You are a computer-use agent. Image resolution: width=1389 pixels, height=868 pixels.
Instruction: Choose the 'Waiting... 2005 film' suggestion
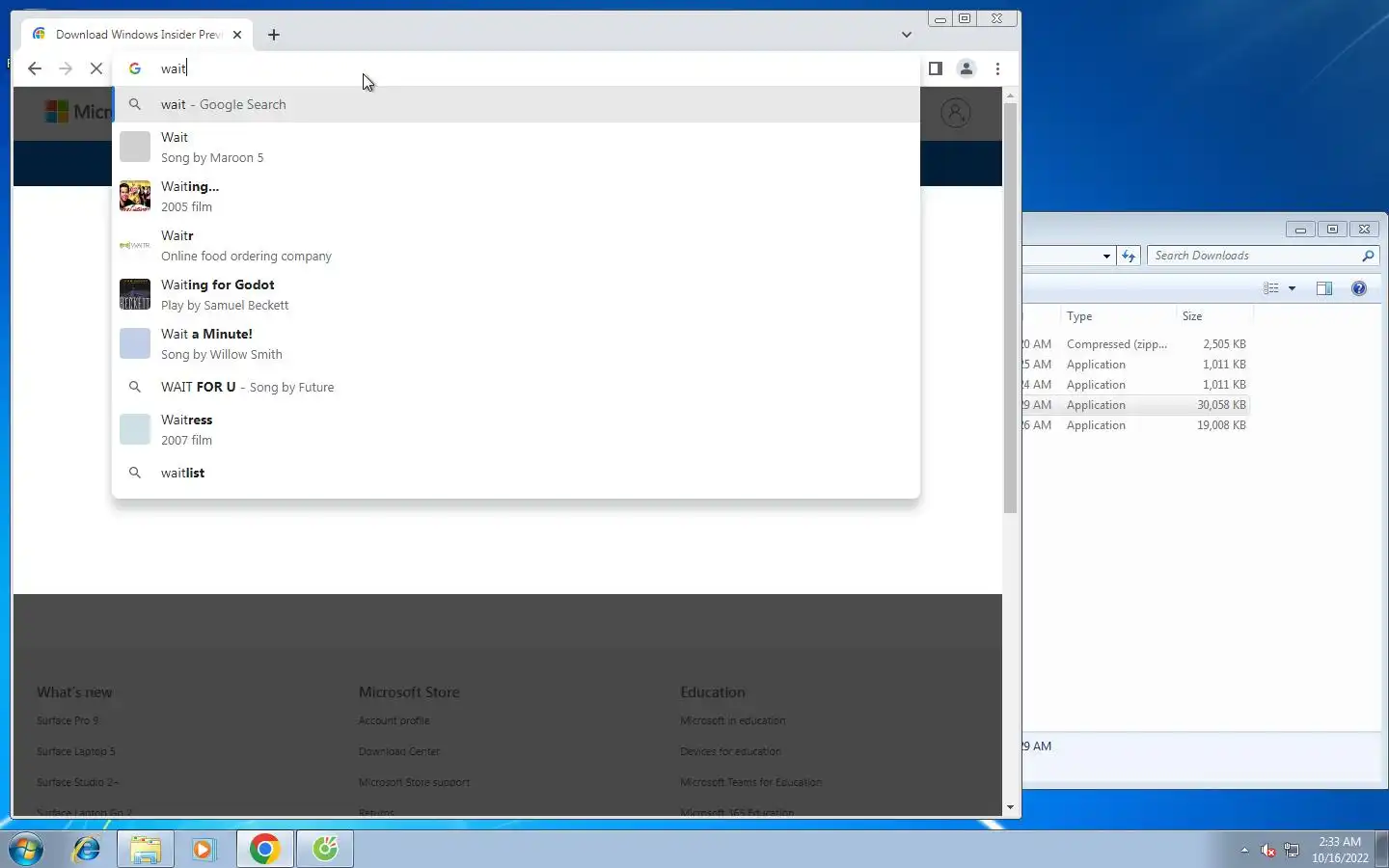tap(516, 196)
